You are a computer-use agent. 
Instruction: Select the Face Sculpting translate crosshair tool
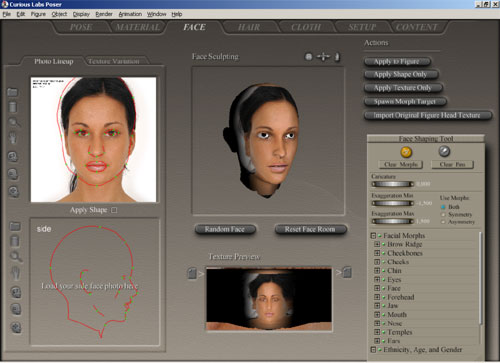click(x=323, y=57)
